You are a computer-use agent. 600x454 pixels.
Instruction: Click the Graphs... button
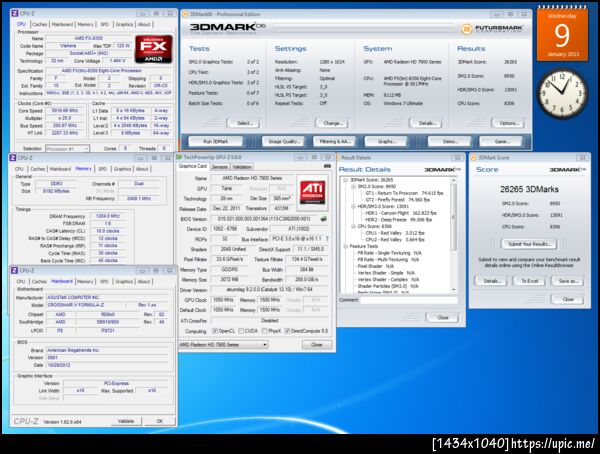pyautogui.click(x=386, y=142)
